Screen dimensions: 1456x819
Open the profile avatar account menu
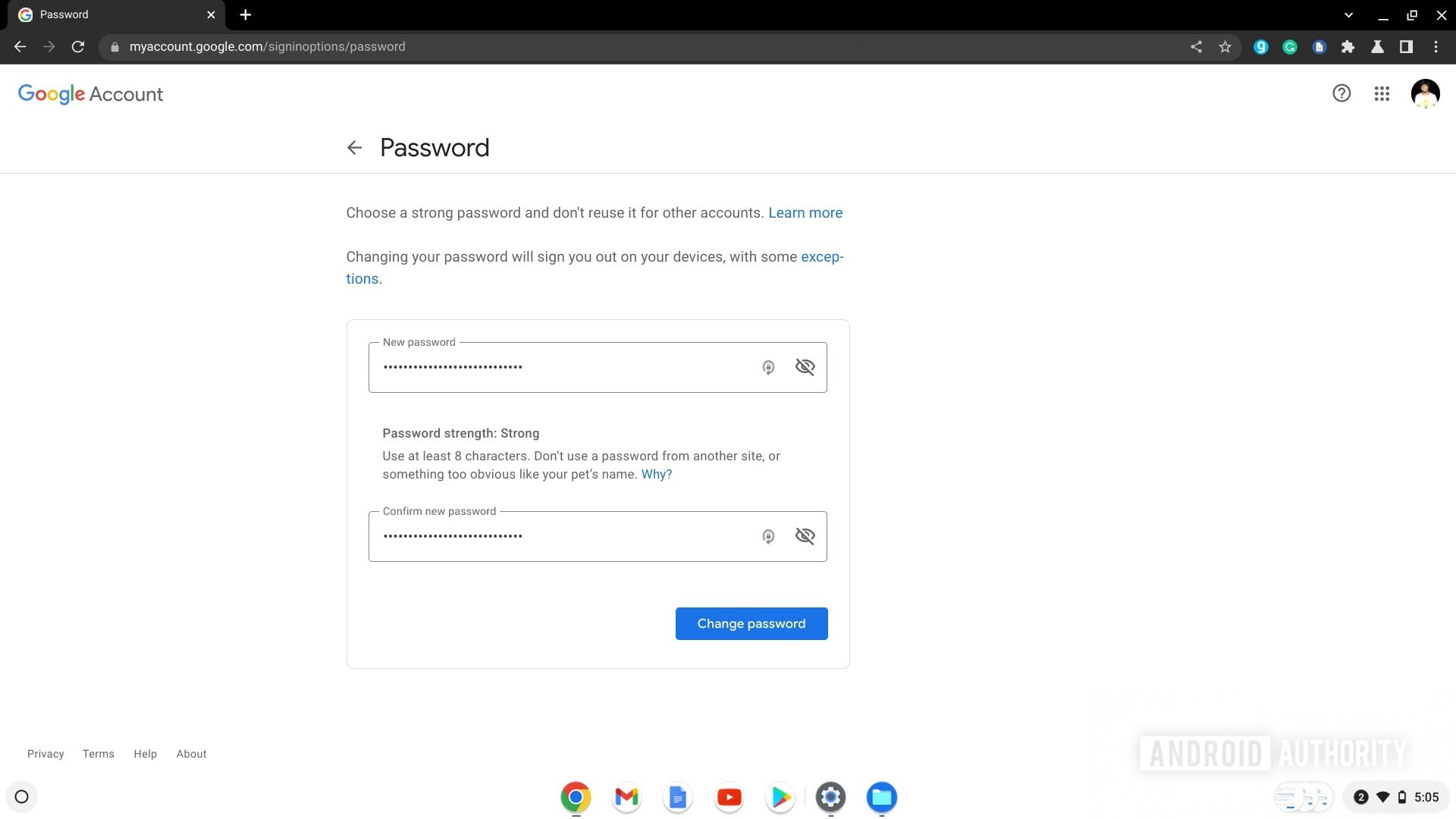(1425, 93)
